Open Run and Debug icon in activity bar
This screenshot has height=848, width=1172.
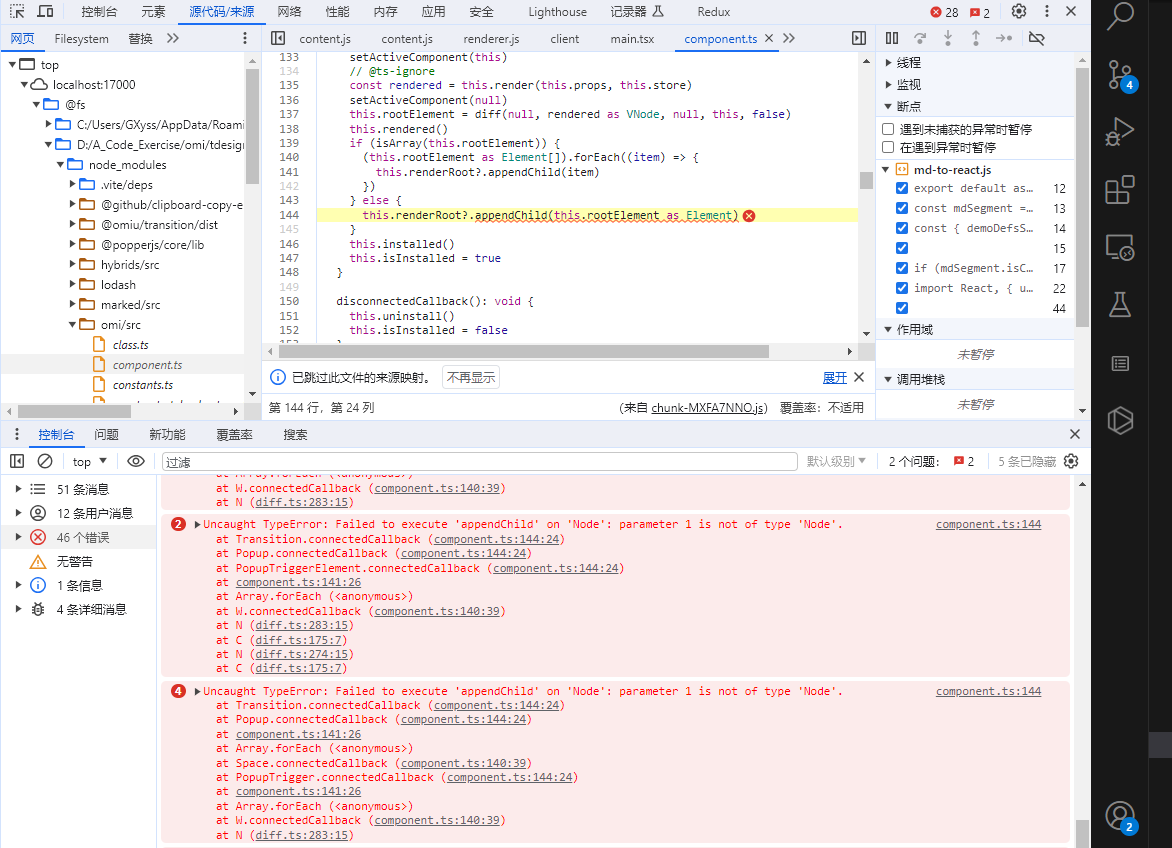point(1120,132)
